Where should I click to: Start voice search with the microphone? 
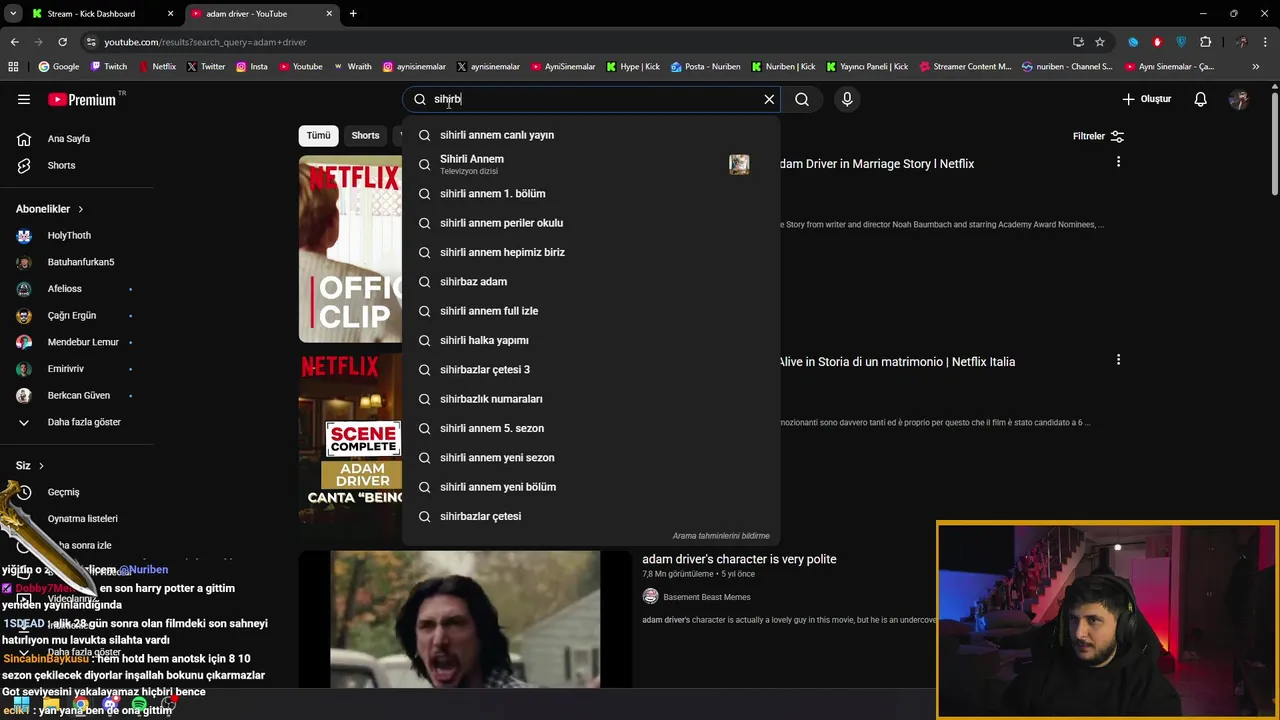click(847, 99)
